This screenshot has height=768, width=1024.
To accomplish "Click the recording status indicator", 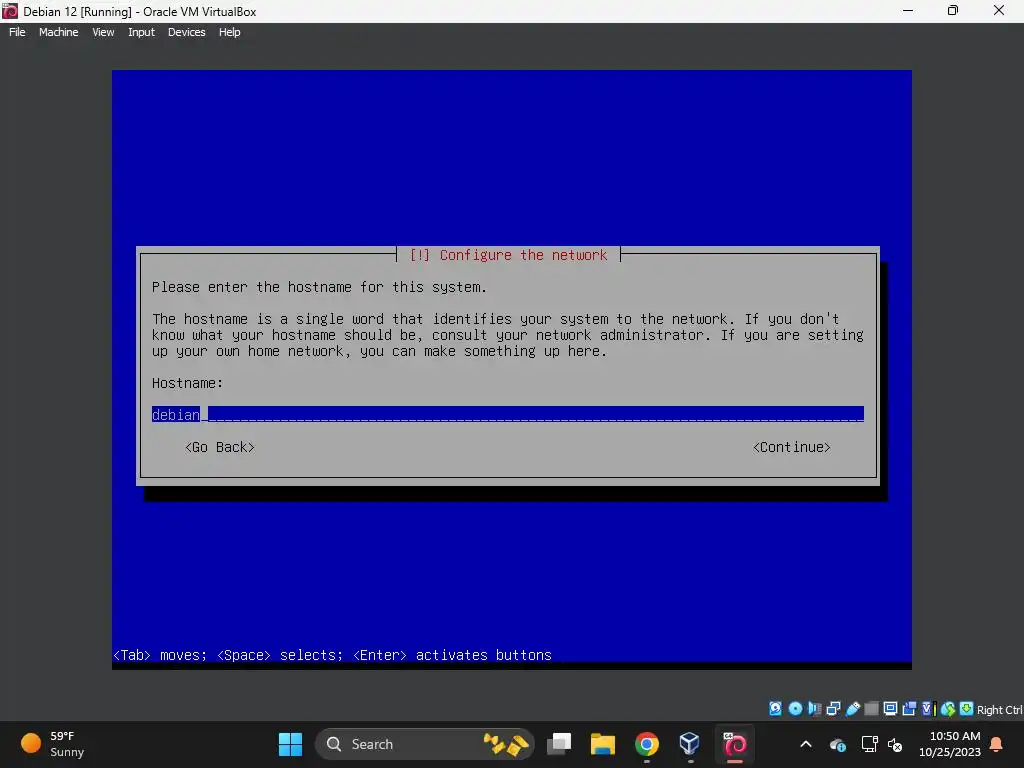I will click(909, 709).
